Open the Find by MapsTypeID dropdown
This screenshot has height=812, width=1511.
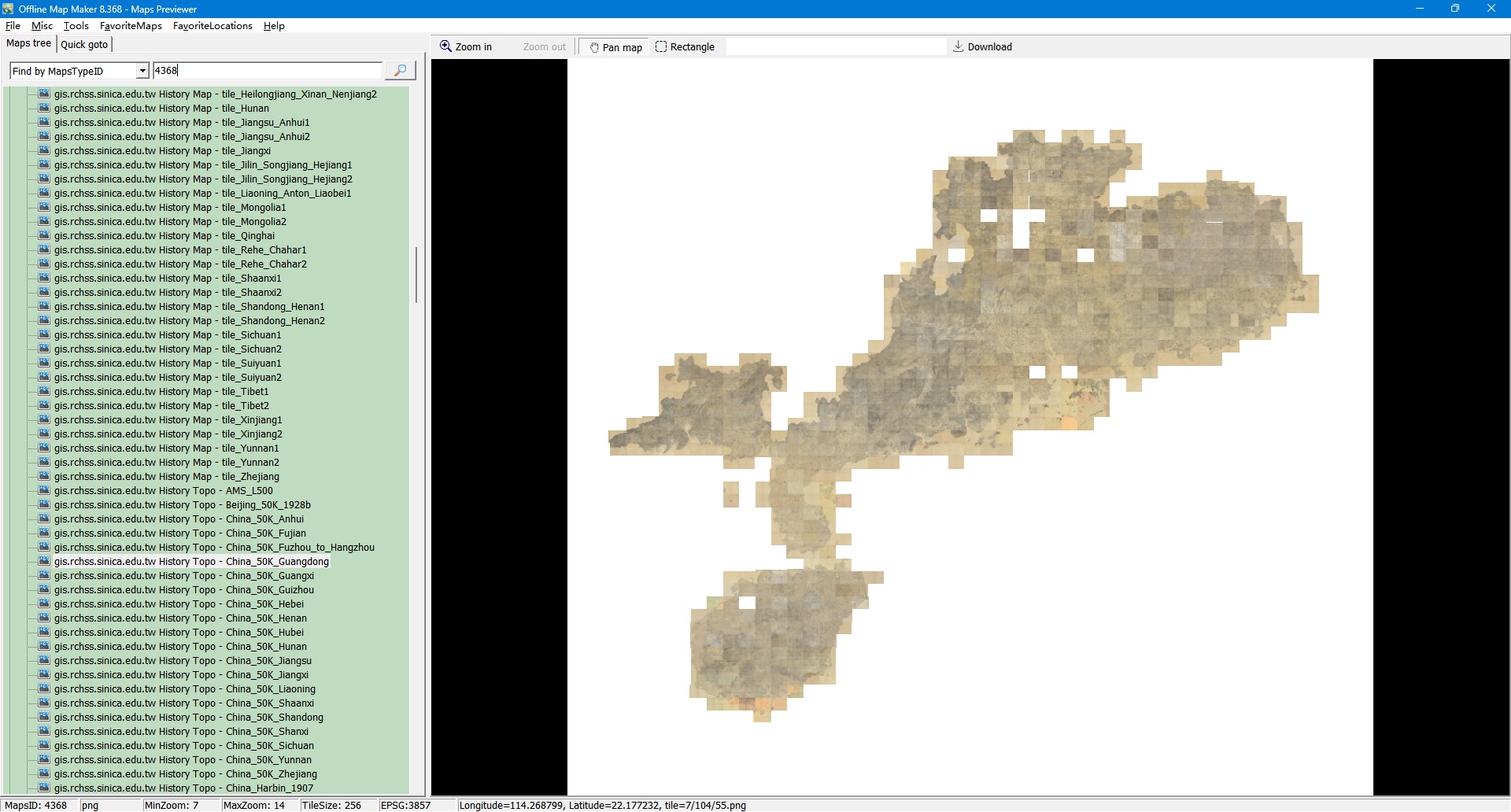(142, 71)
